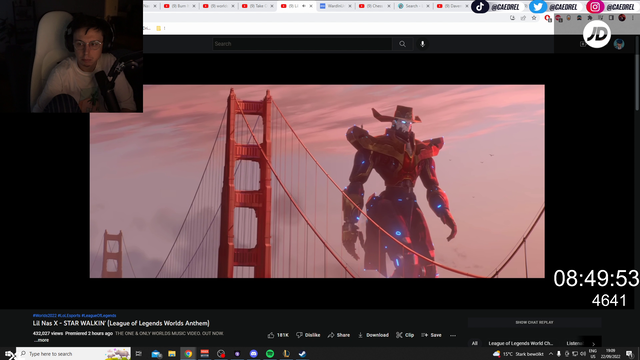
Task: Share the Star Walkin' video
Action: pyautogui.click(x=339, y=335)
